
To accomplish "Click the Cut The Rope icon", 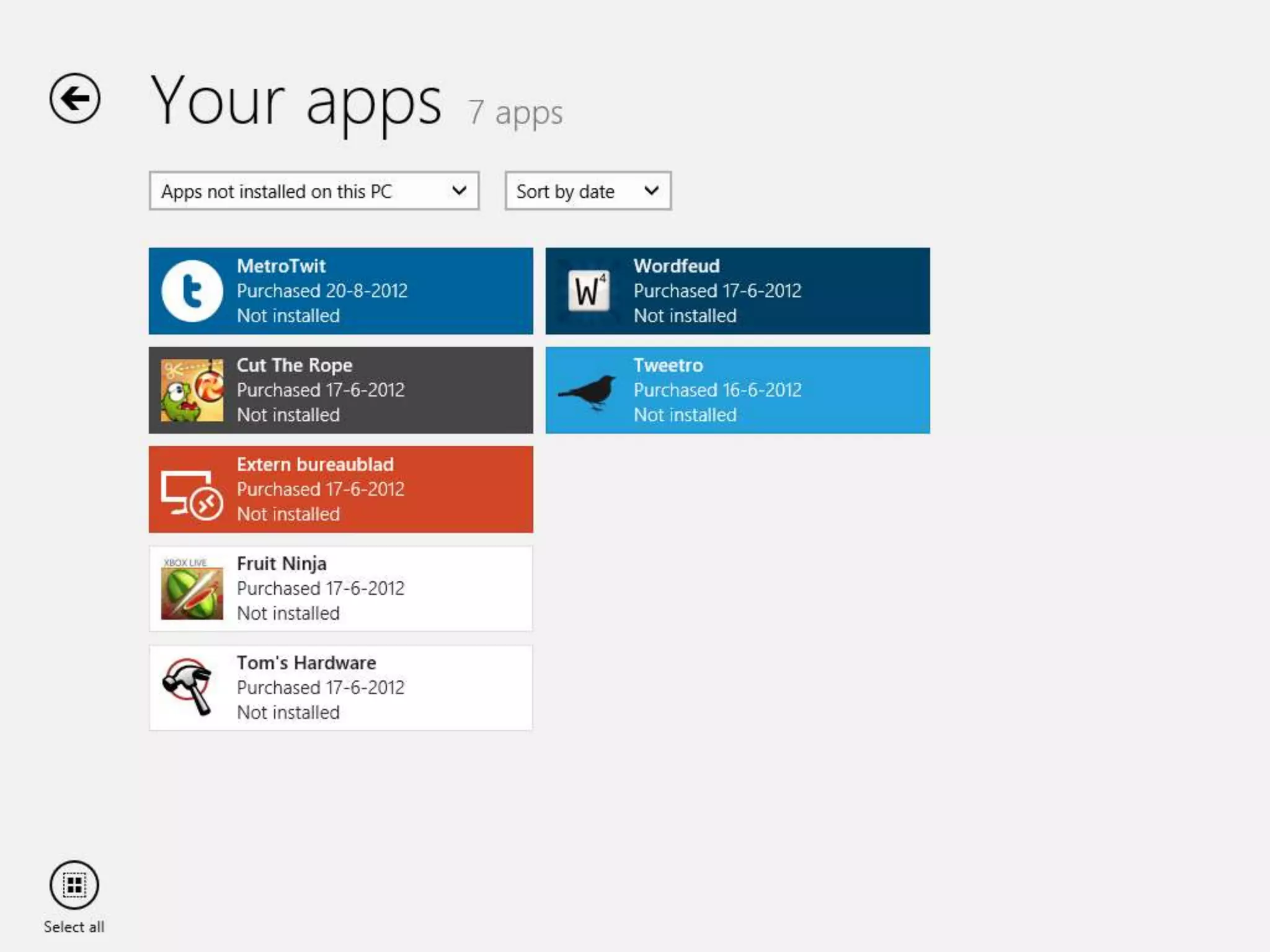I will pyautogui.click(x=192, y=390).
